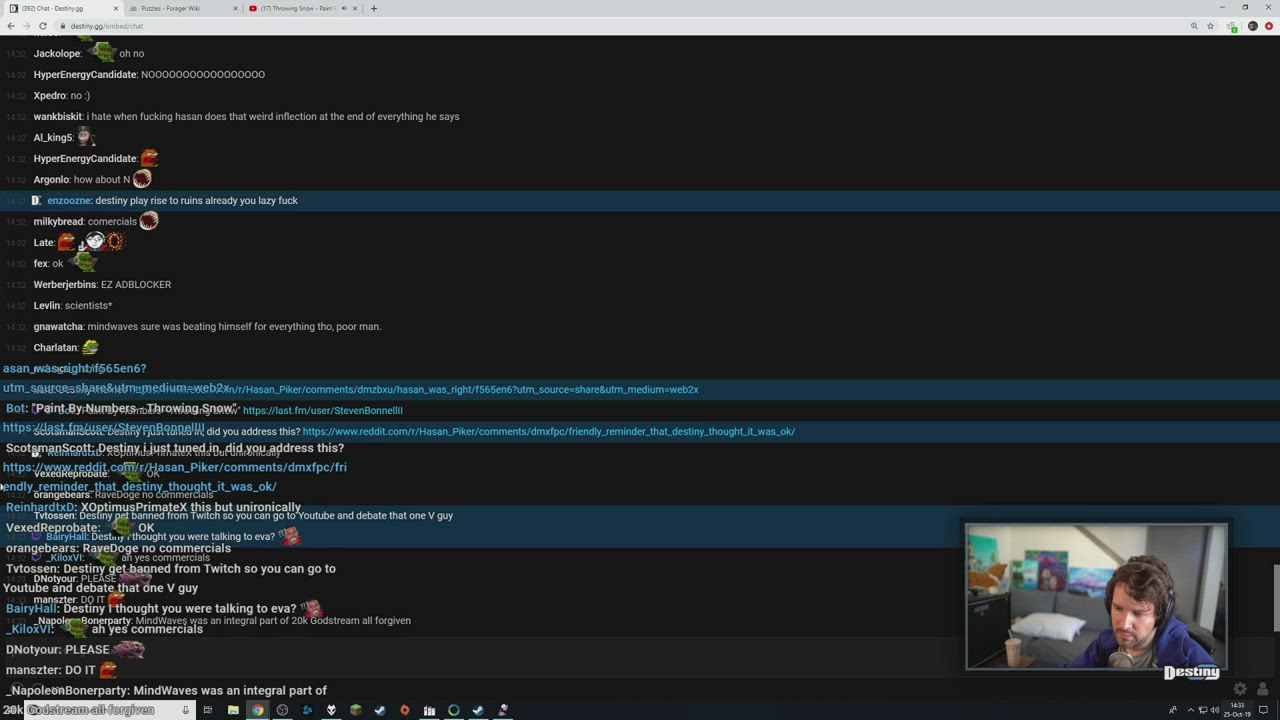Click taskbar microphone icon
The image size is (1280, 720).
[186, 710]
